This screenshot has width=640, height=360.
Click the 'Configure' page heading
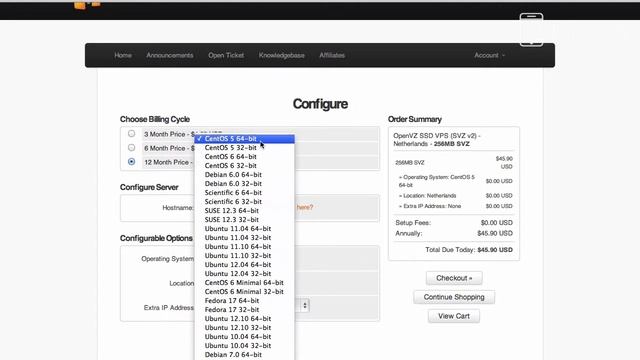click(320, 104)
